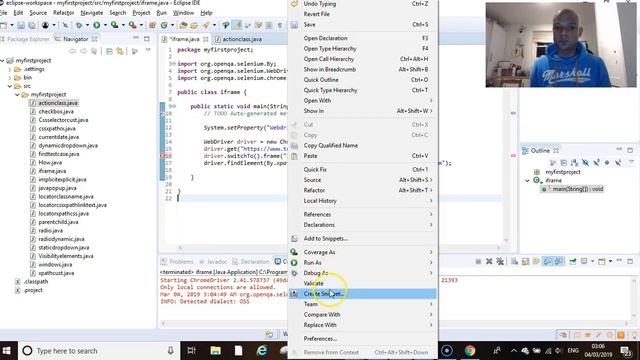
Task: Click Run button in Eclipse toolbar
Action: pyautogui.click(x=97, y=25)
